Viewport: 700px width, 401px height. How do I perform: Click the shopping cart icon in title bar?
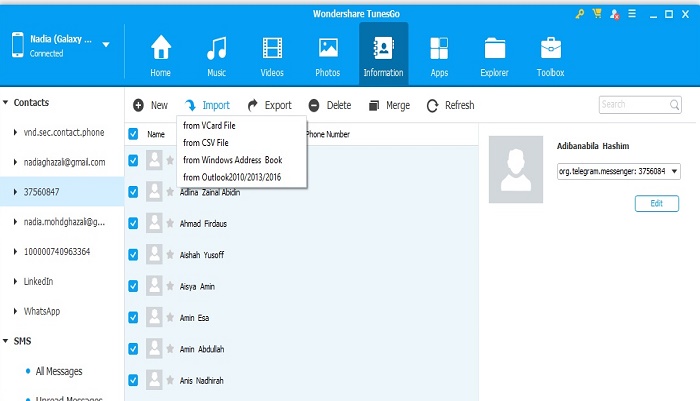pos(597,13)
